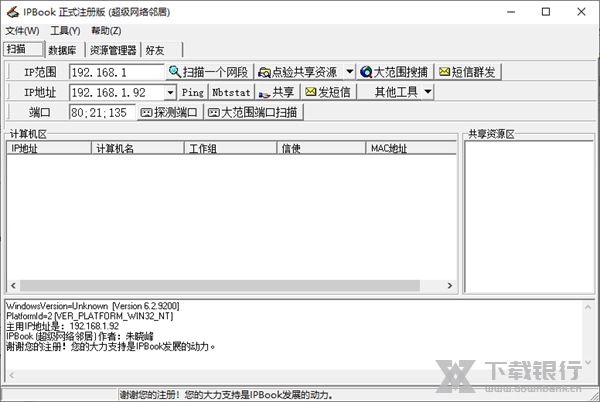Click the 共享资源区 list area
600x402 pixels.
coord(529,217)
